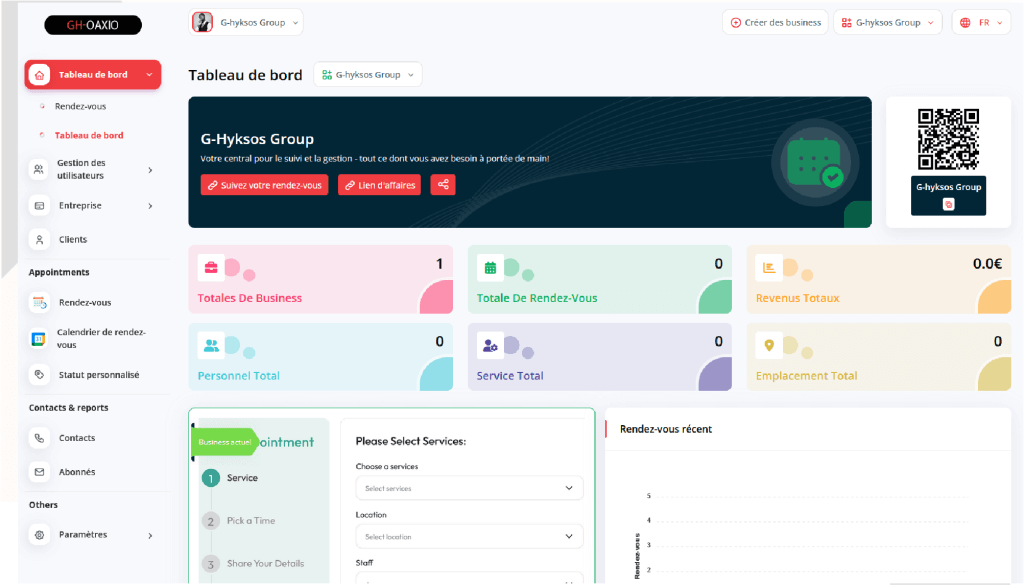This screenshot has height=585, width=1024.
Task: Click the location pin icon on Emplacement Total
Action: pos(769,345)
